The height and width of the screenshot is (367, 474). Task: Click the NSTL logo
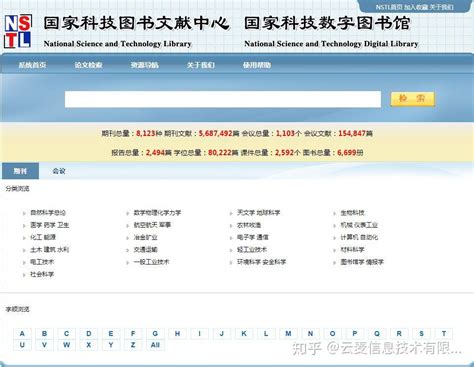[18, 31]
